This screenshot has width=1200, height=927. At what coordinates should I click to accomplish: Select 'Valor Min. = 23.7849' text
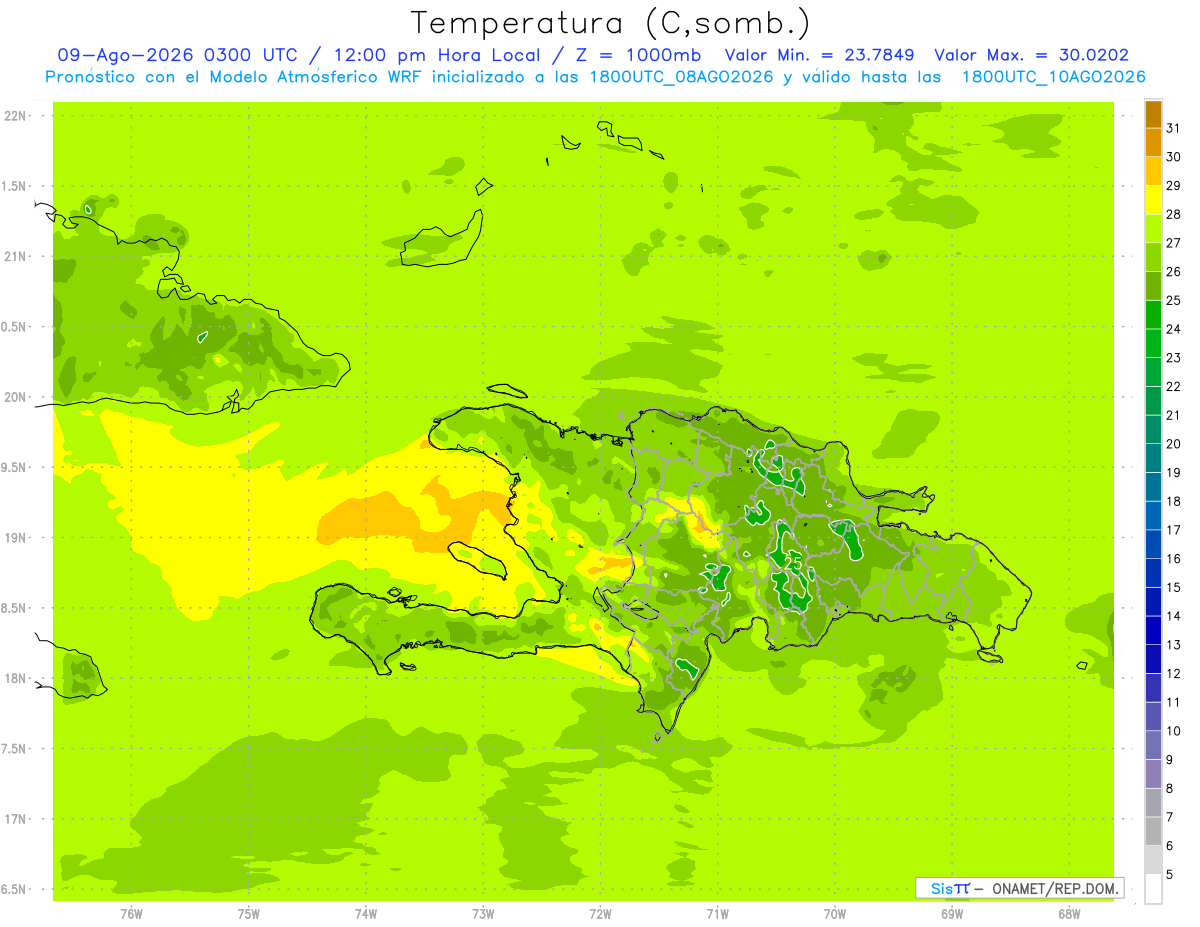[x=819, y=56]
